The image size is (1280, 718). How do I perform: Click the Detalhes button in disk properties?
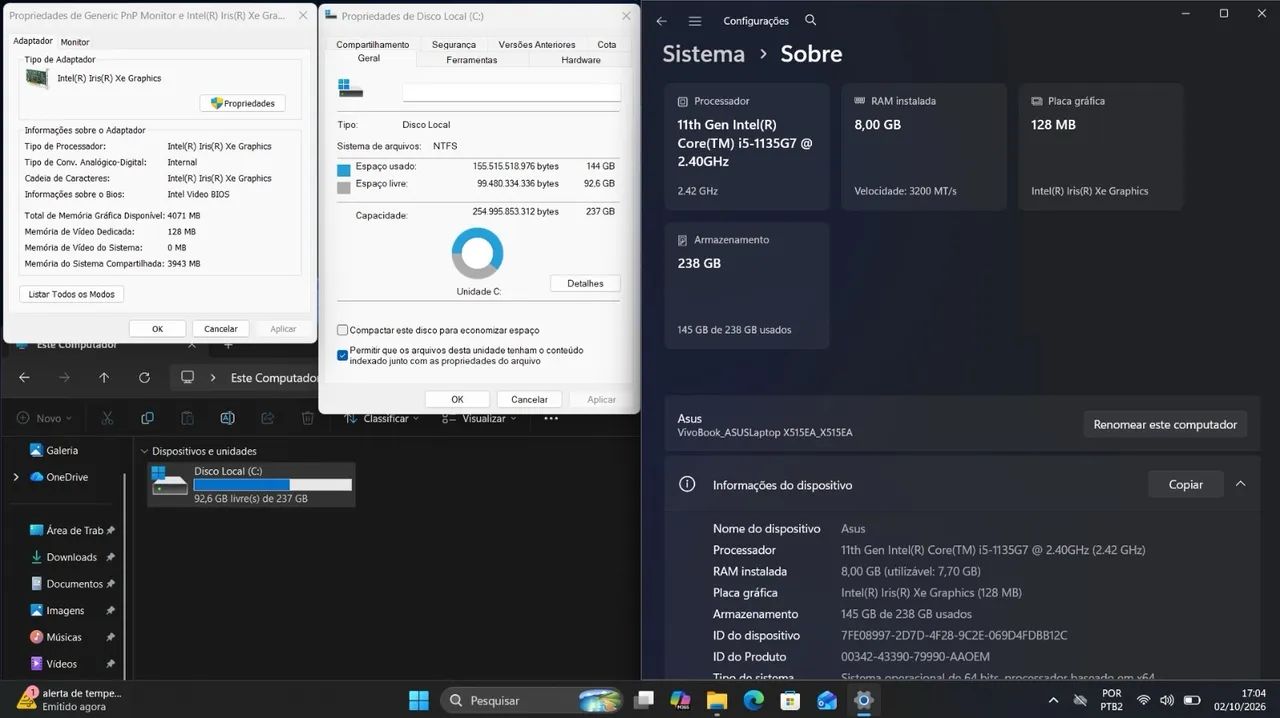(x=585, y=283)
